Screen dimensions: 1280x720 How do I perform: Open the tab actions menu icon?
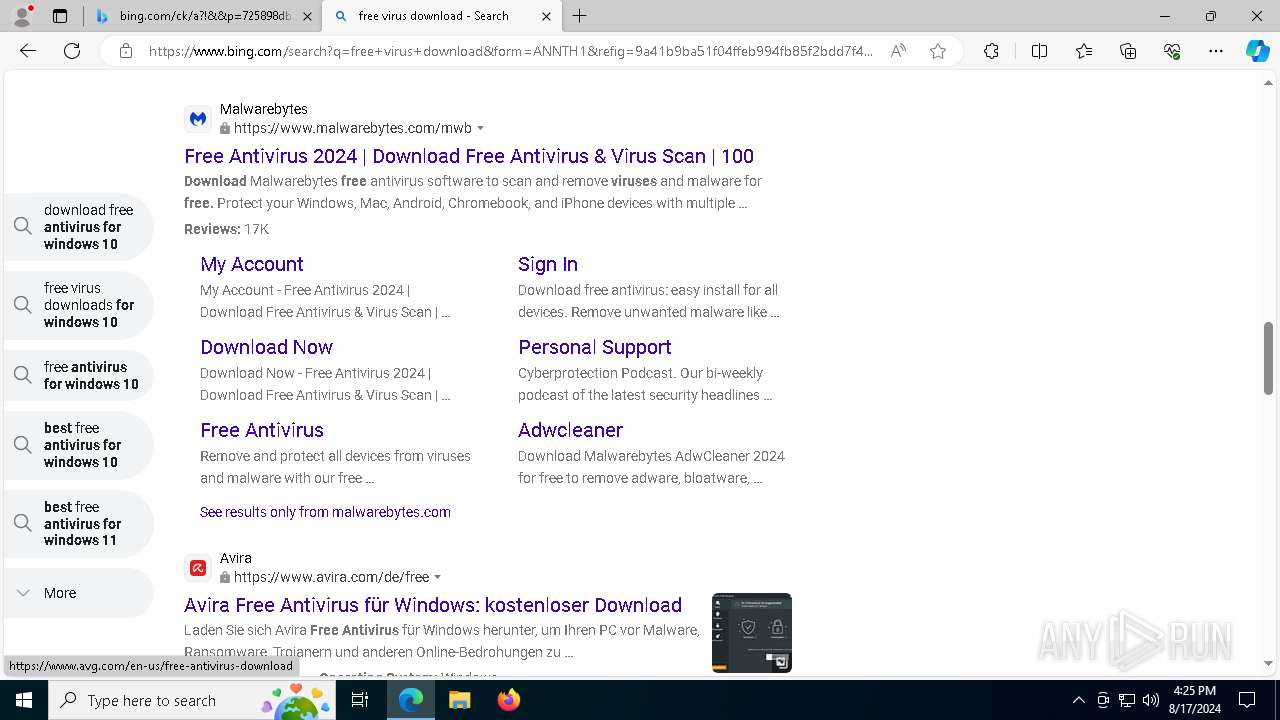click(x=60, y=16)
